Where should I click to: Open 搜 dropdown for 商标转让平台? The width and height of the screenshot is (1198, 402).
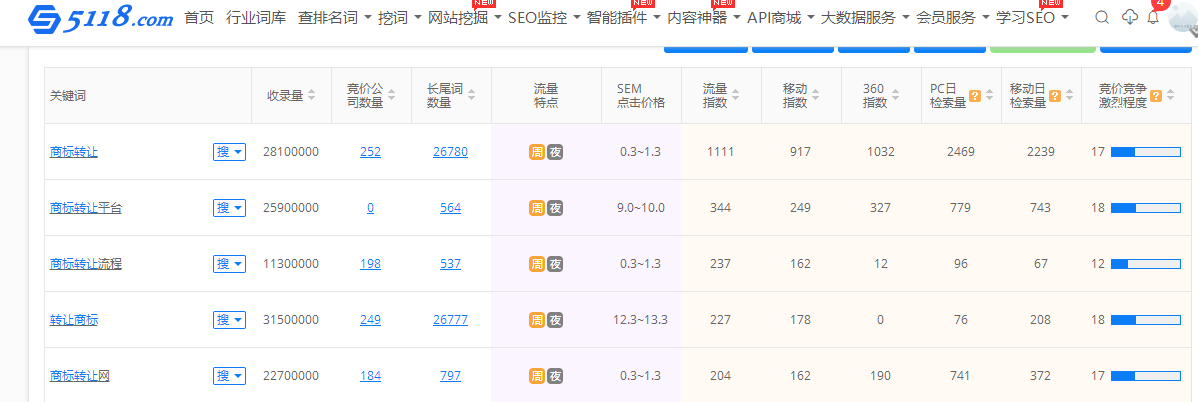pyautogui.click(x=229, y=208)
